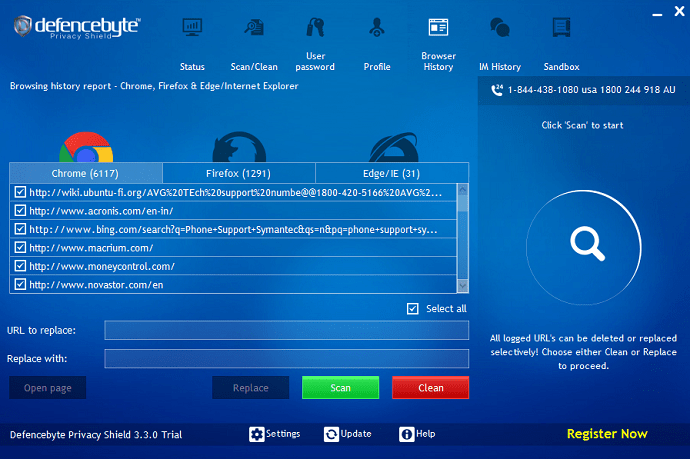
Task: Open the Profile person icon
Action: pos(377,27)
